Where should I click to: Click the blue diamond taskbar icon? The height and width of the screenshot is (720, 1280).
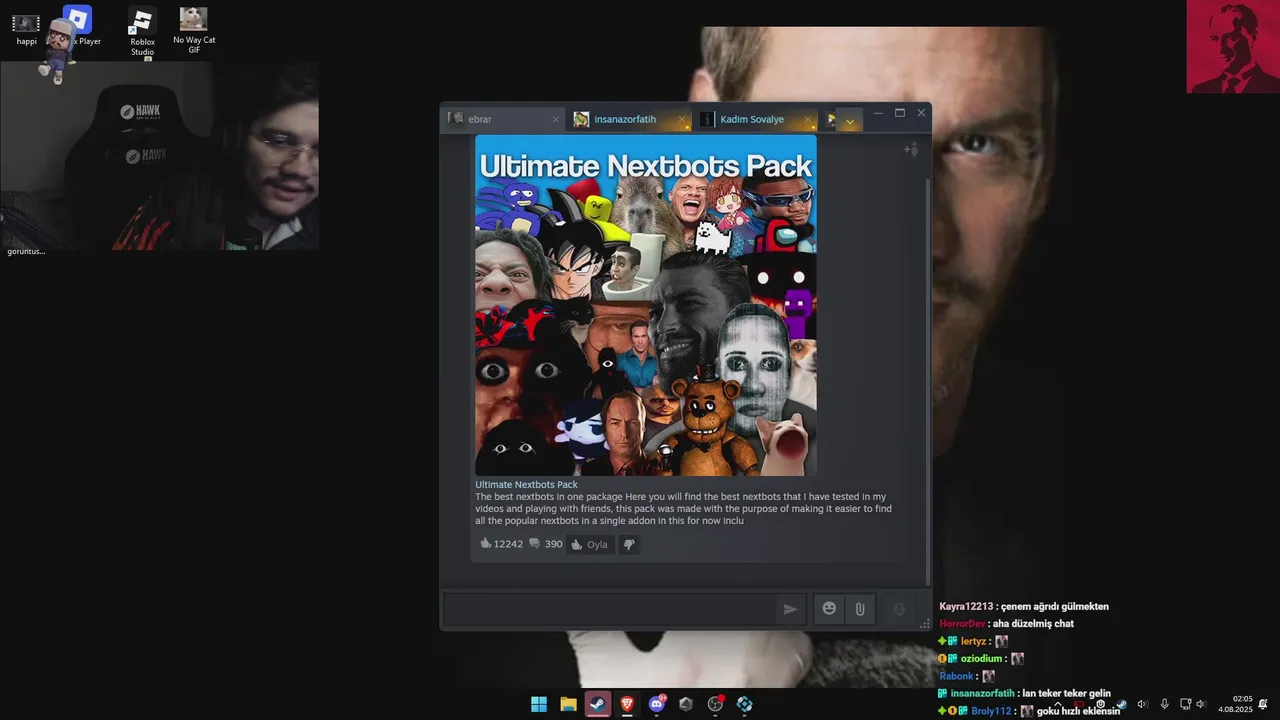pos(745,704)
